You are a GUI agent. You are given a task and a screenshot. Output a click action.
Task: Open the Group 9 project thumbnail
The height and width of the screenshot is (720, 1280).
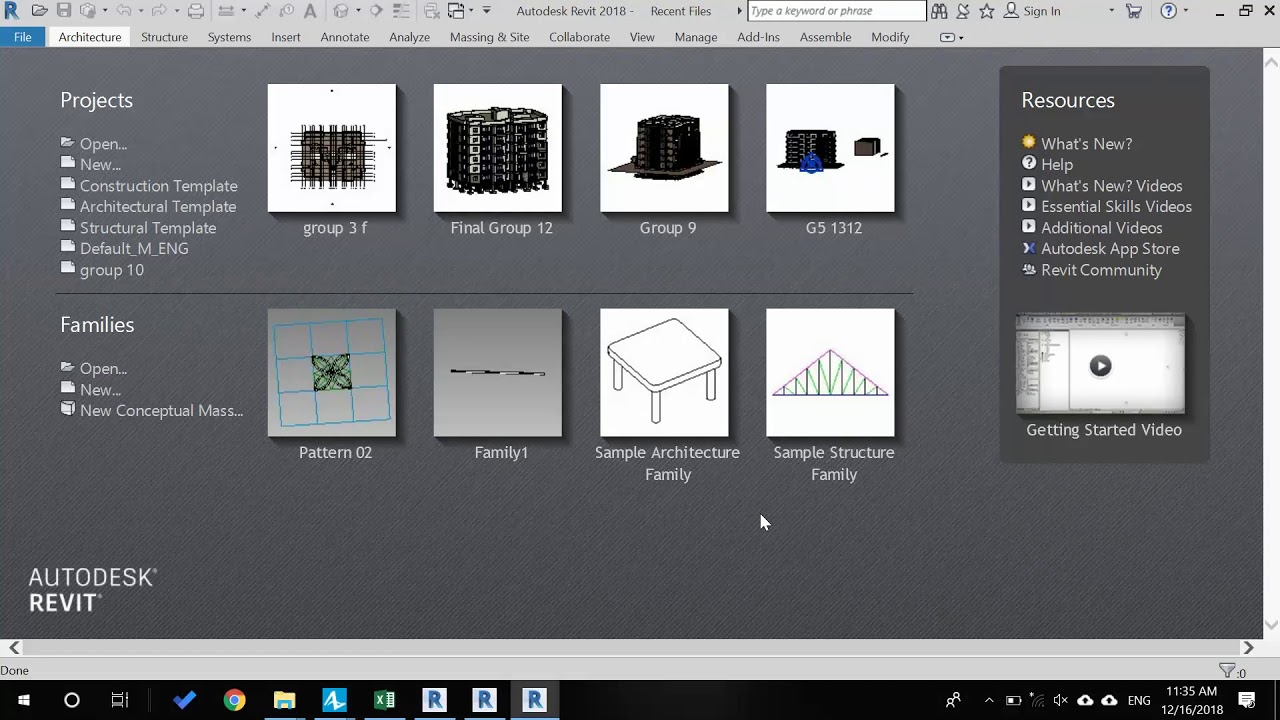[x=664, y=148]
